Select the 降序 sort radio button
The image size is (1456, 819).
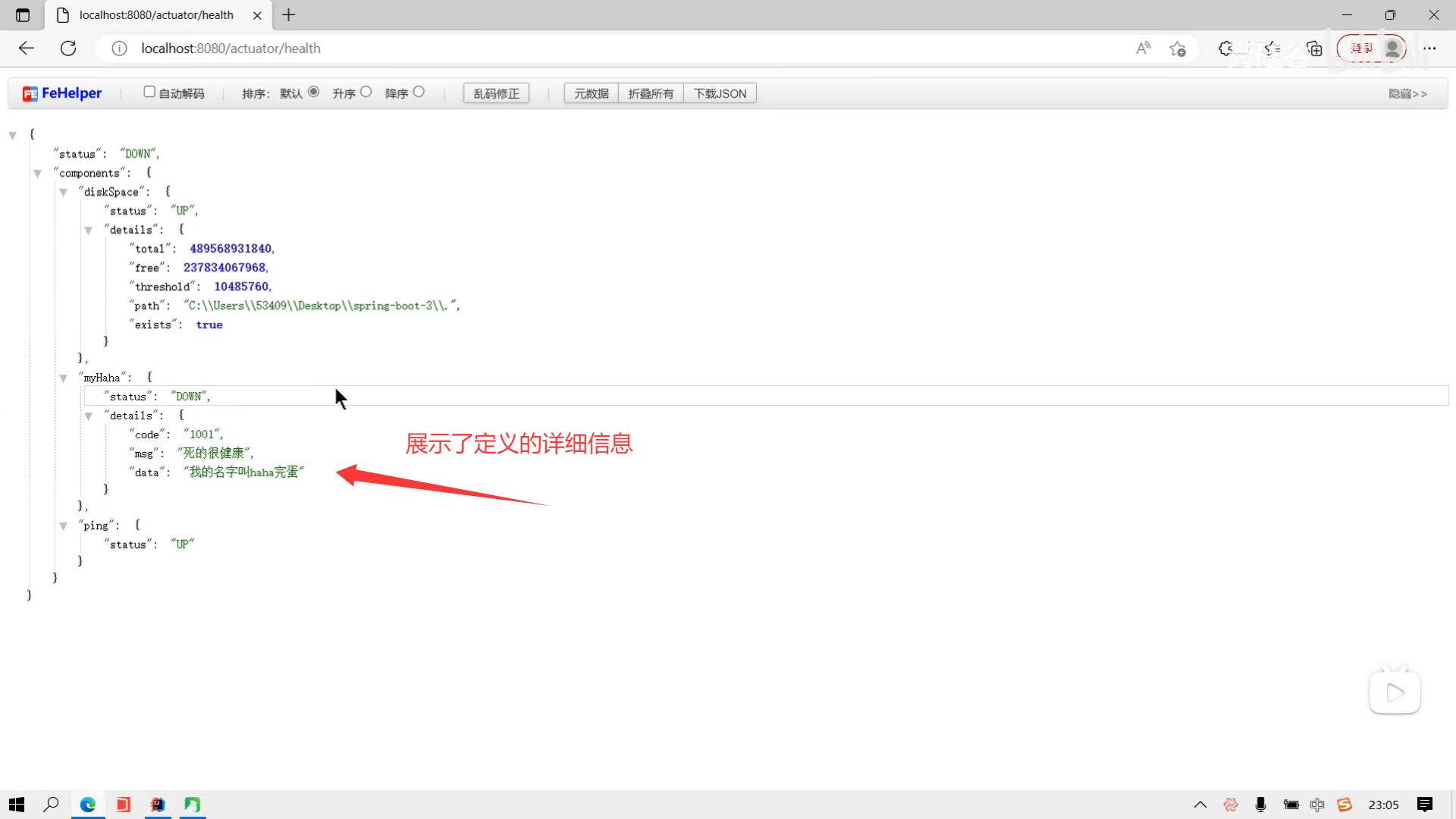pyautogui.click(x=419, y=92)
